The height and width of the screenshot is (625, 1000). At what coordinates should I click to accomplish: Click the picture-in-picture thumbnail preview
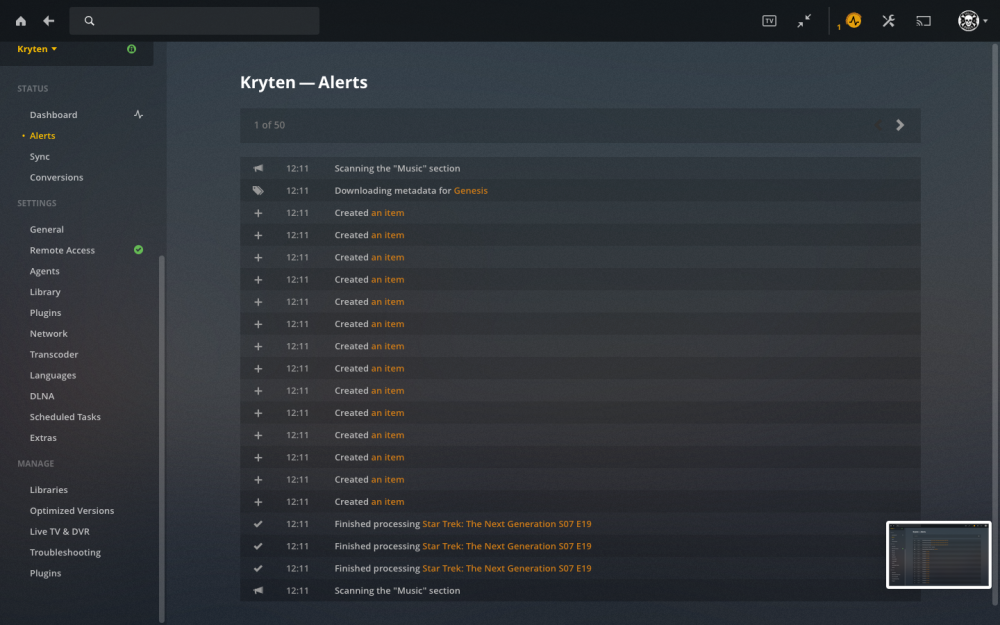(938, 555)
